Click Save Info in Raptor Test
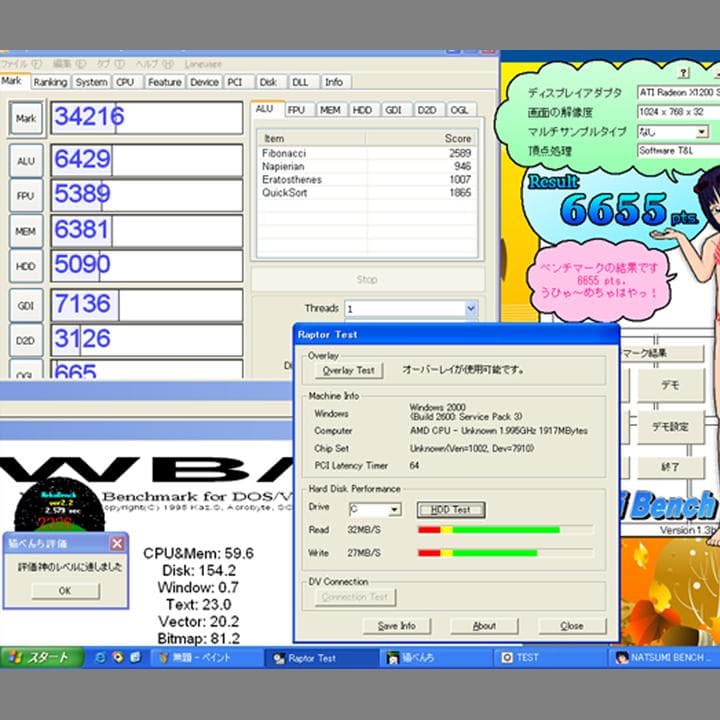 (396, 626)
